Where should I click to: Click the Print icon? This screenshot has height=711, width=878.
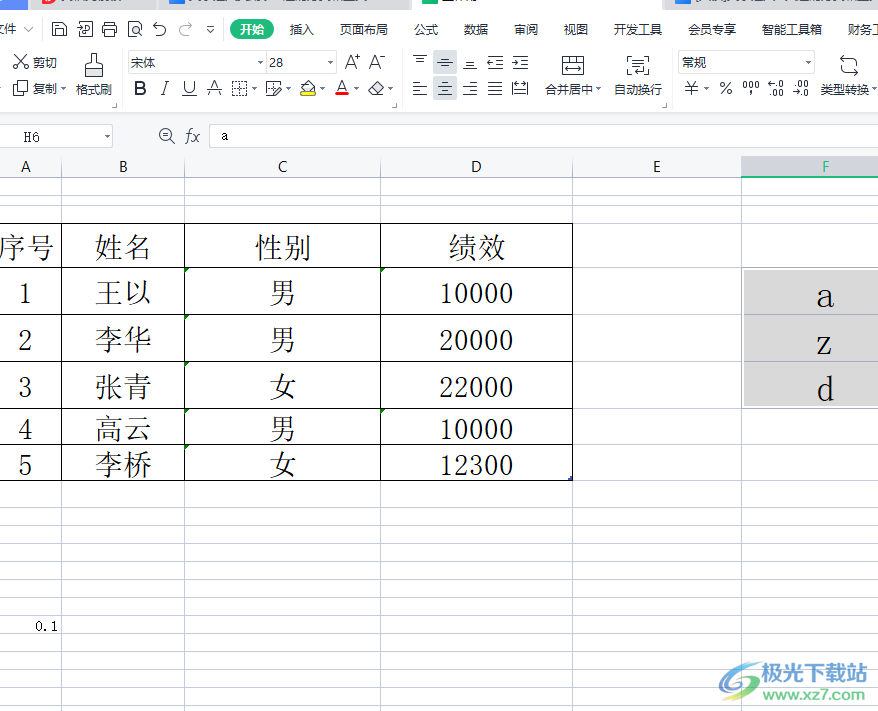click(110, 29)
